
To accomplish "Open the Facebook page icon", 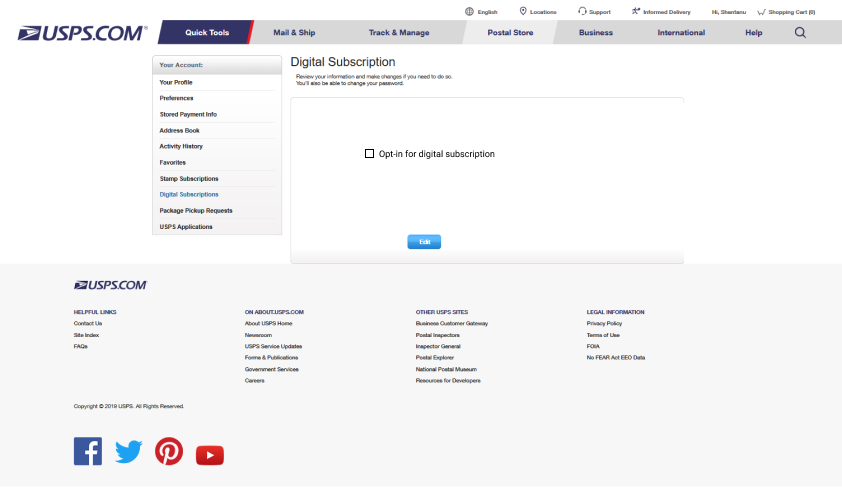I will pos(88,451).
